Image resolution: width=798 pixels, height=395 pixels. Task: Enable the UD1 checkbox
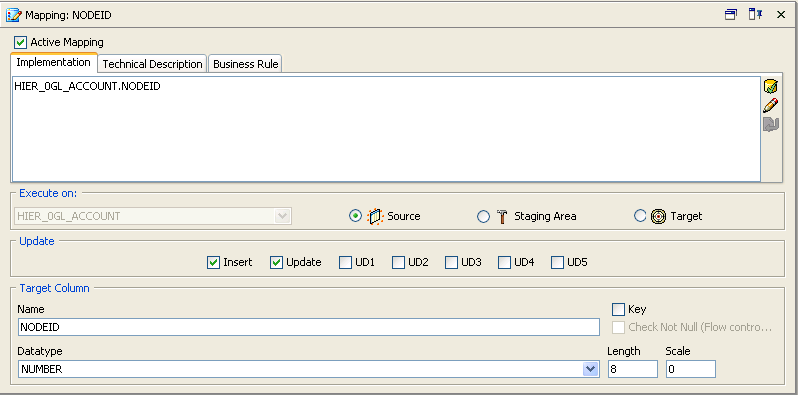click(x=346, y=263)
